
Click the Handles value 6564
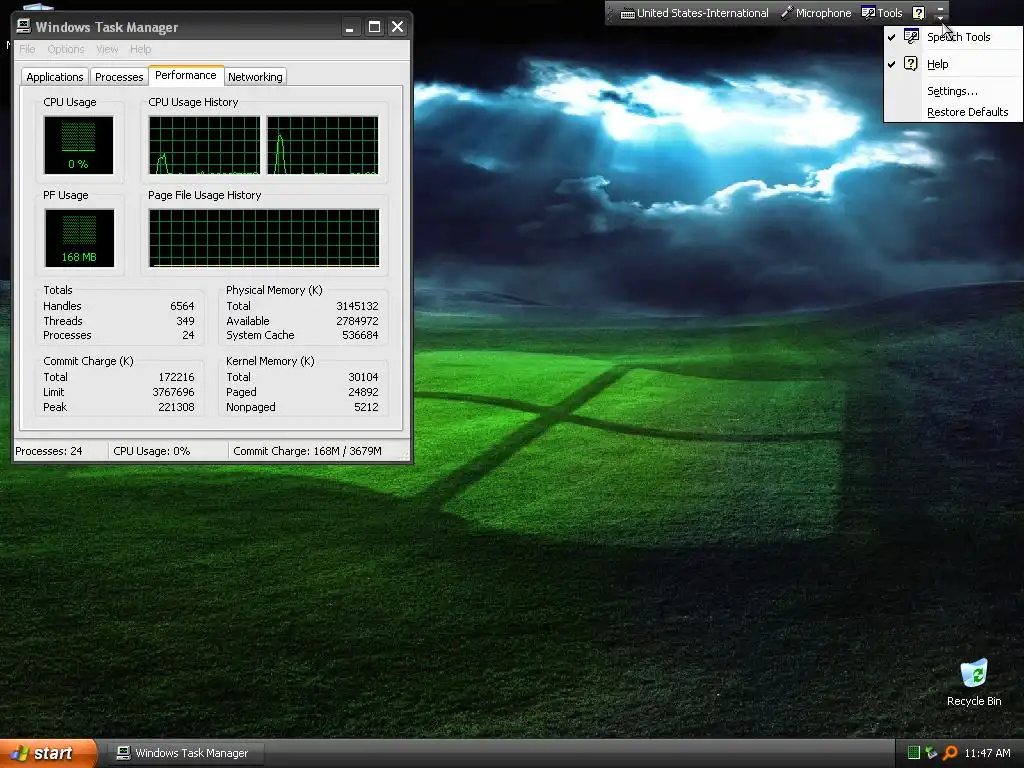coord(182,306)
